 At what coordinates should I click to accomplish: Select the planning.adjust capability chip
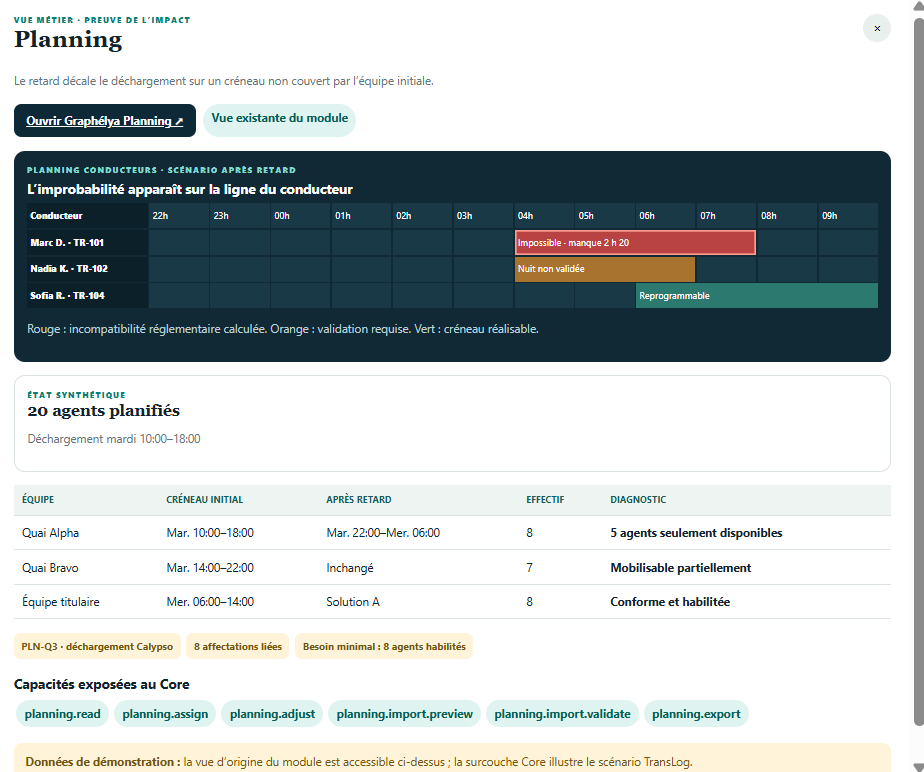[272, 714]
